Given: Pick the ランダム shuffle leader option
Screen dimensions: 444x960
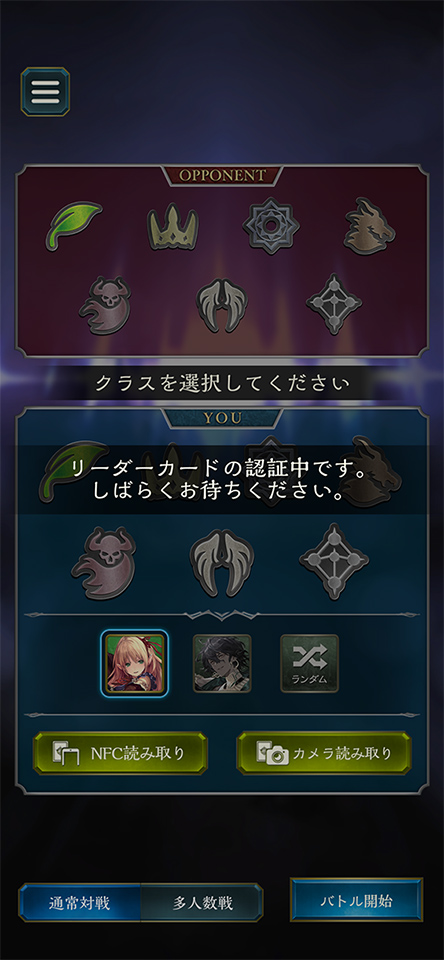Looking at the screenshot, I should [309, 664].
